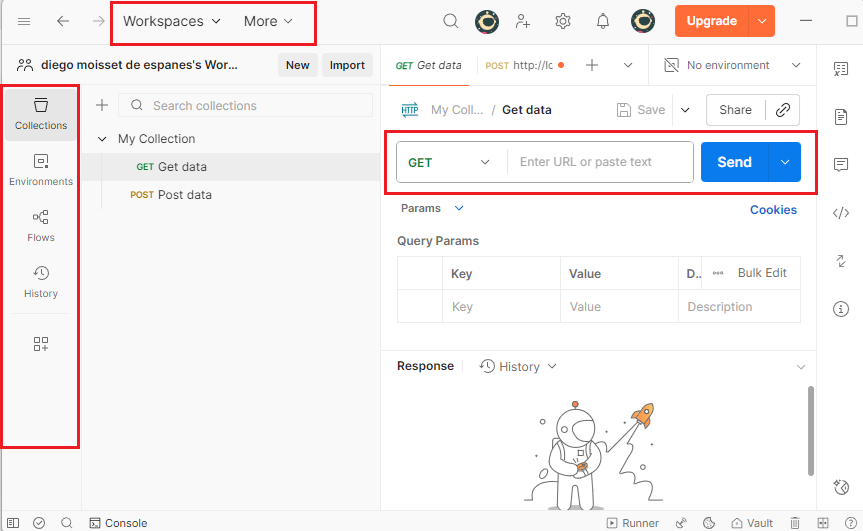The image size is (863, 531).
Task: Open the code snippet panel icon
Action: point(841,212)
